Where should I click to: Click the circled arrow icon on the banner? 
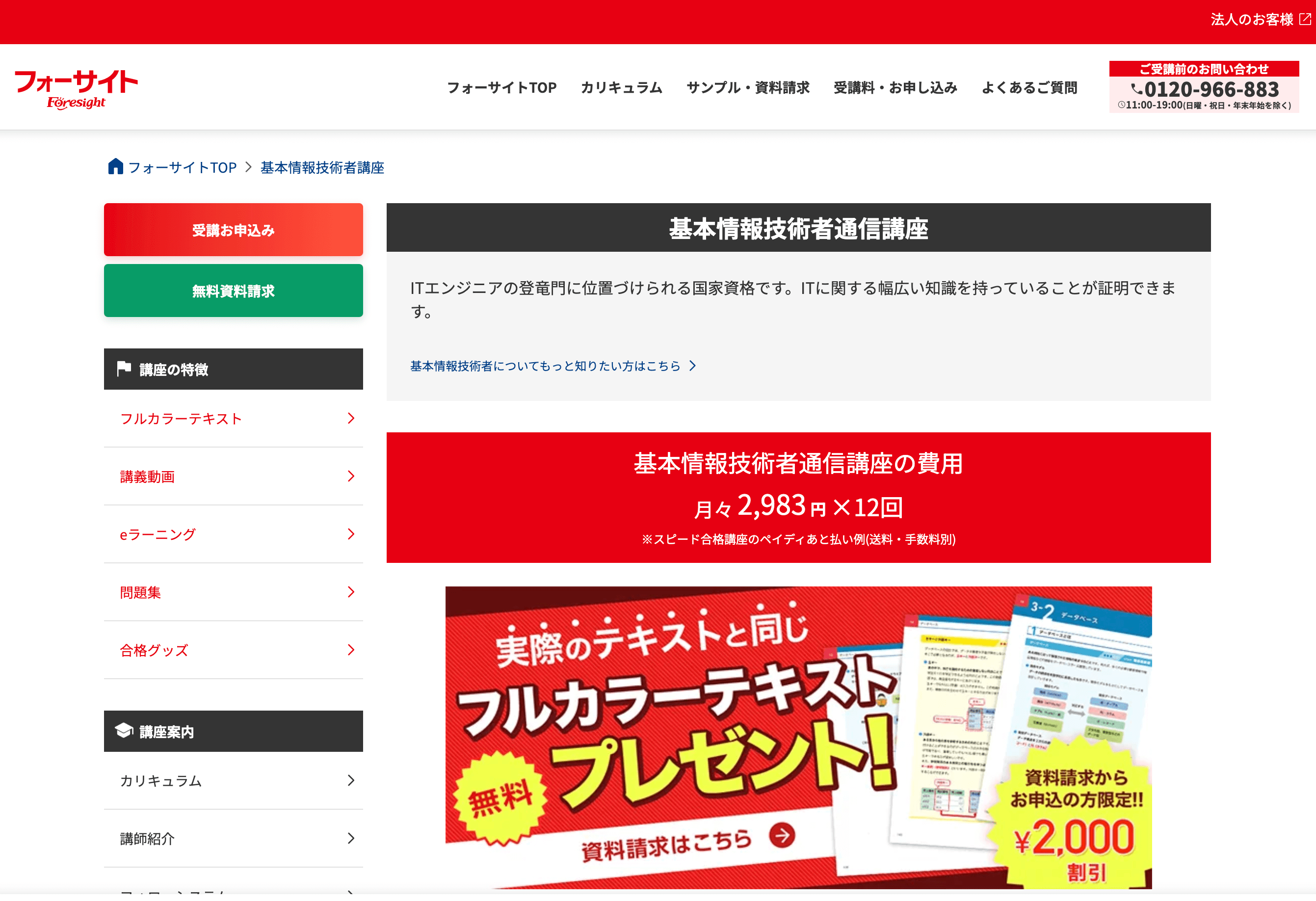(782, 835)
